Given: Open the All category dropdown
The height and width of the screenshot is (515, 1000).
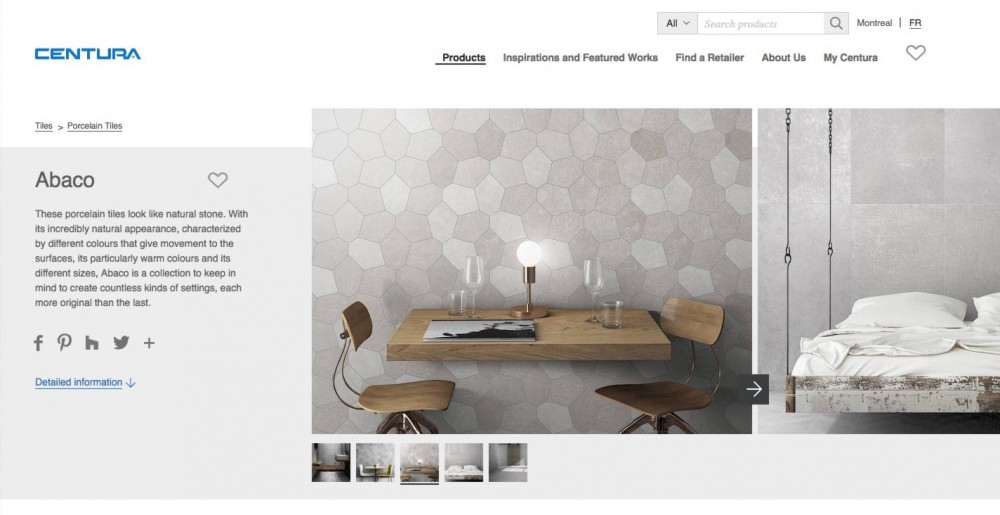Looking at the screenshot, I should pos(677,24).
